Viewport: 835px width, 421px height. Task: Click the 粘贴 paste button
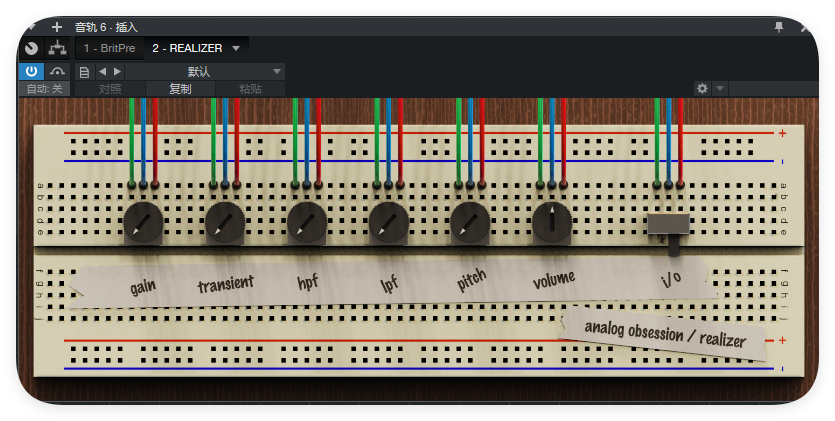coord(250,89)
